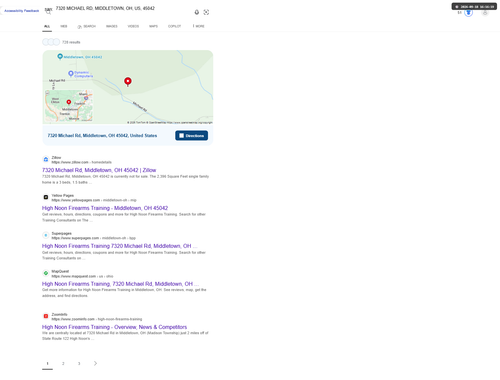500x380 pixels.
Task: Switch to the WEB tab
Action: (64, 26)
